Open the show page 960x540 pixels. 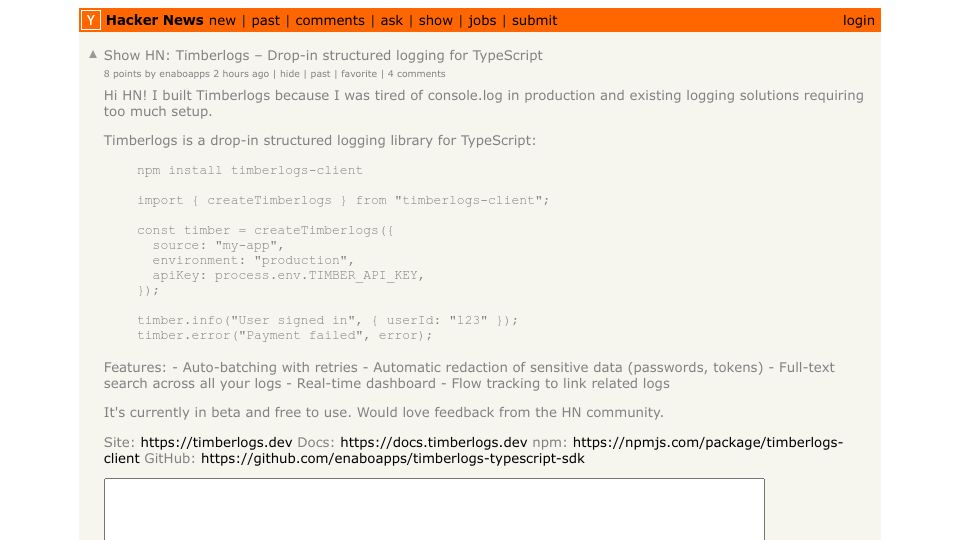pos(436,20)
